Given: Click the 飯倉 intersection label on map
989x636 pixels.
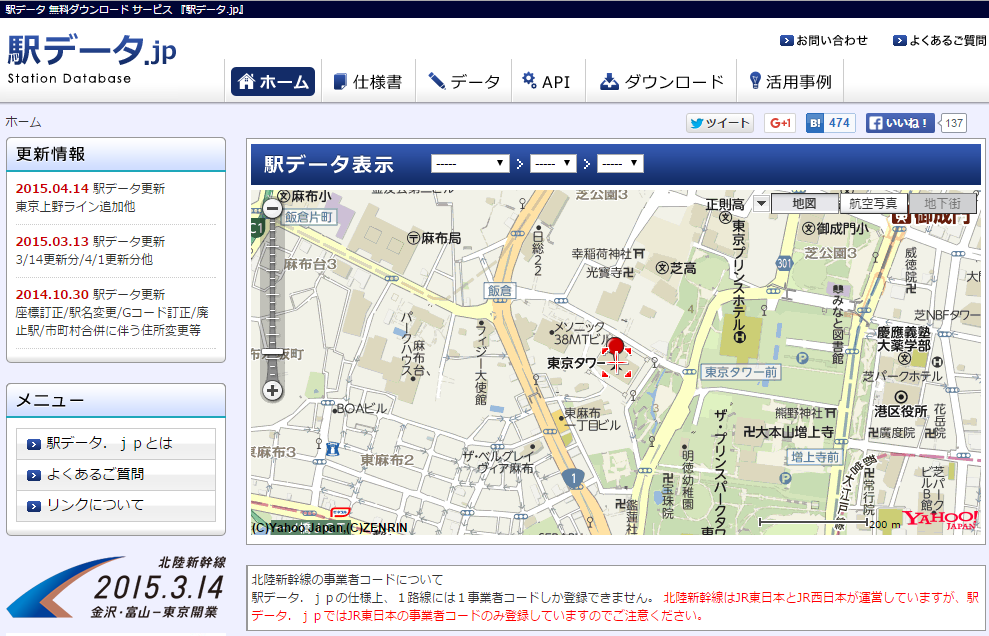Looking at the screenshot, I should [x=500, y=291].
